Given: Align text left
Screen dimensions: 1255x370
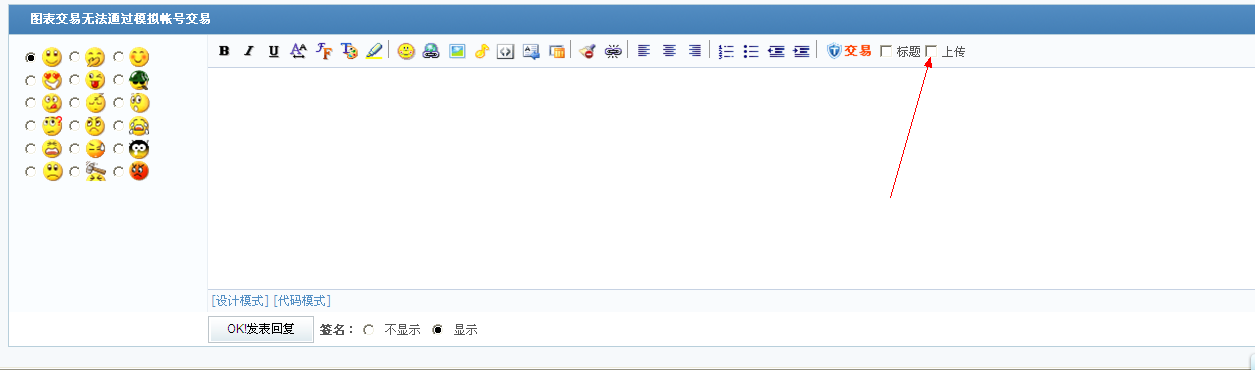Looking at the screenshot, I should pos(644,51).
